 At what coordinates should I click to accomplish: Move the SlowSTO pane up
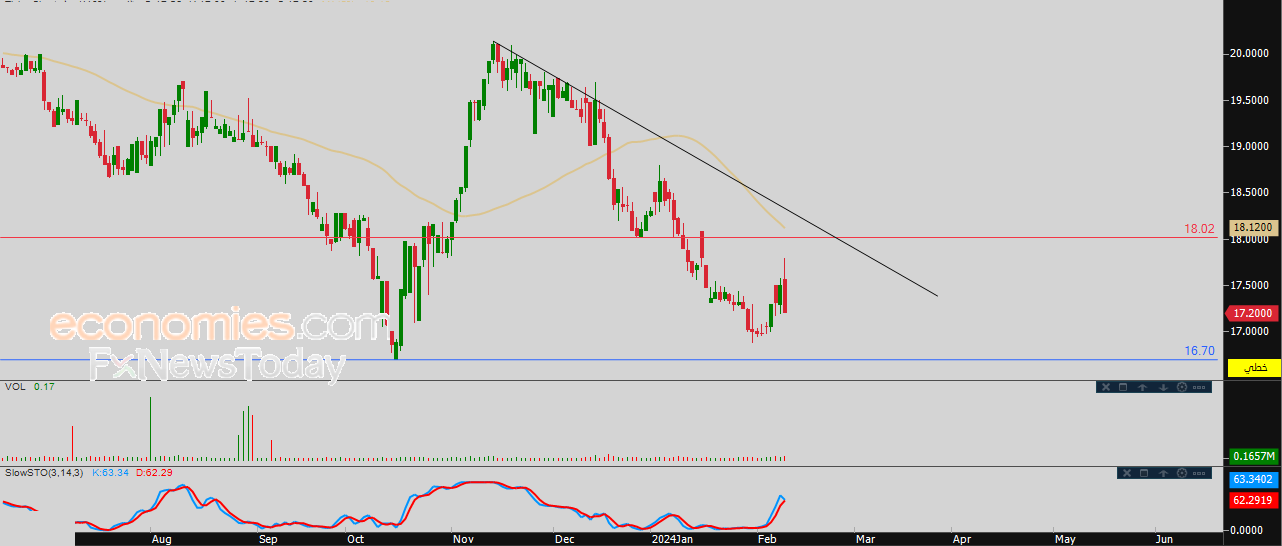[1163, 473]
